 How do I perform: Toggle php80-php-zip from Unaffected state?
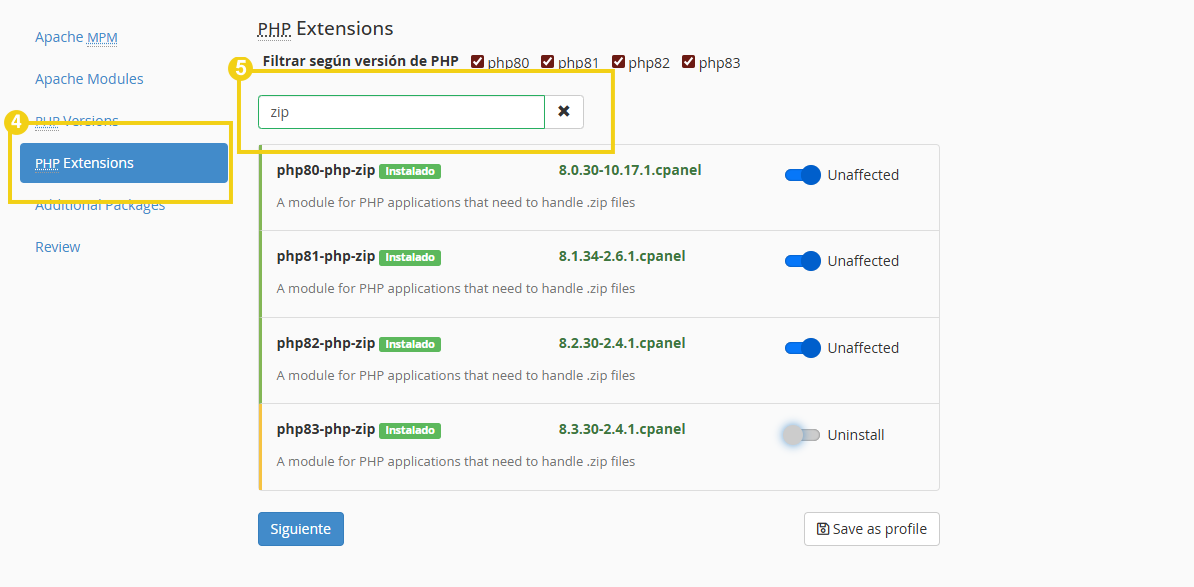[x=801, y=175]
